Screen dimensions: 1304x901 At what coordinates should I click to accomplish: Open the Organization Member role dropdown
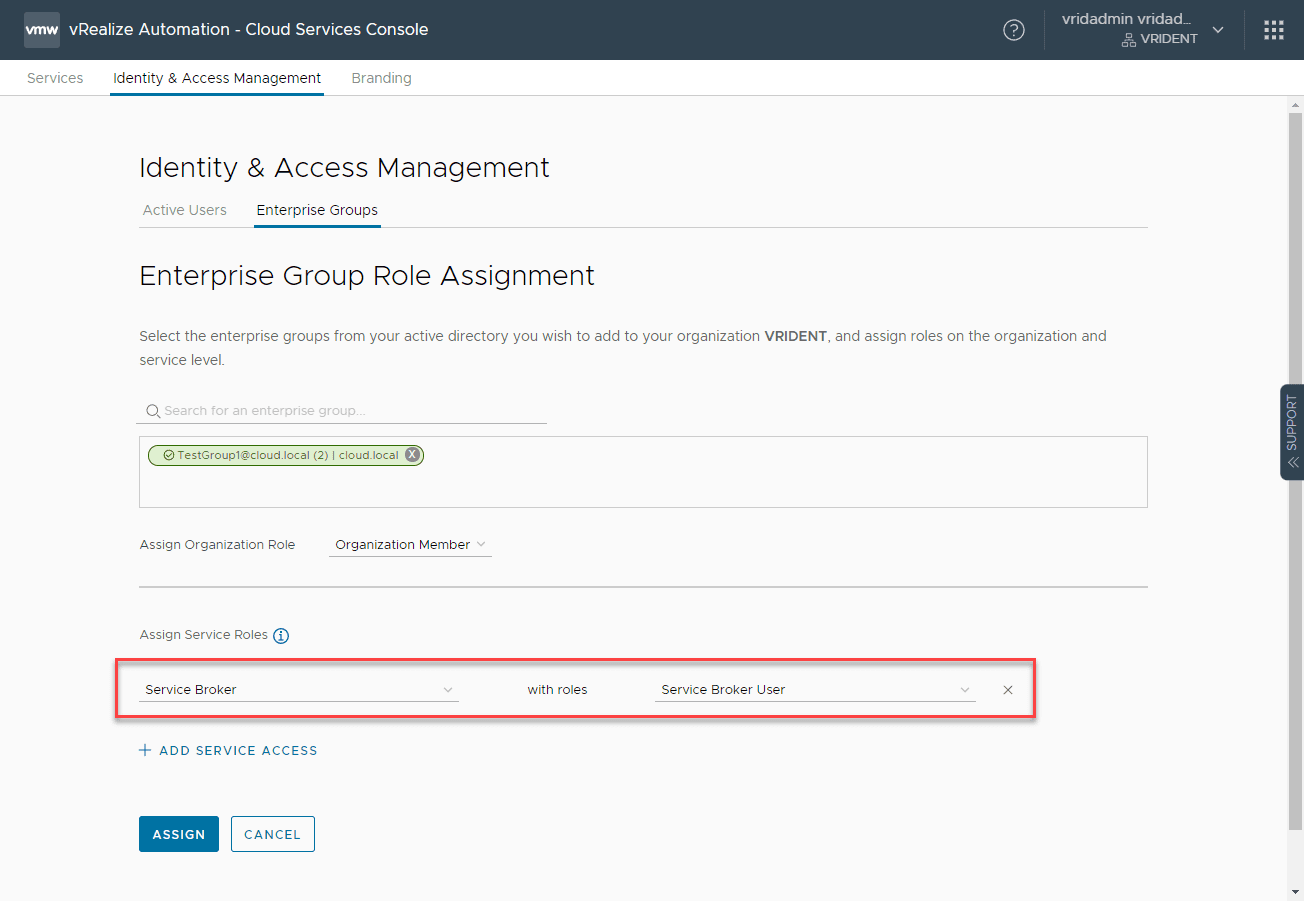(410, 545)
